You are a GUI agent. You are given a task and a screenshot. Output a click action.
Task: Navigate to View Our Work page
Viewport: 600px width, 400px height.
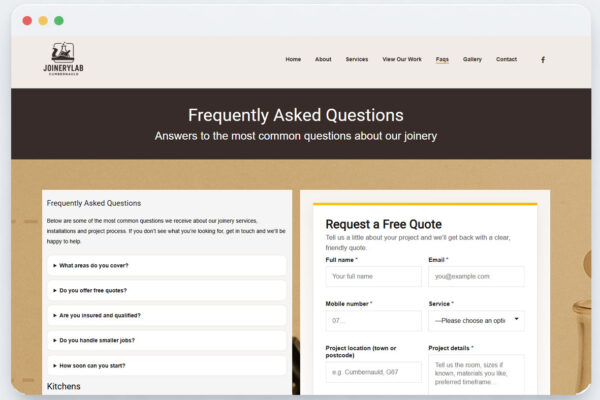coord(402,59)
